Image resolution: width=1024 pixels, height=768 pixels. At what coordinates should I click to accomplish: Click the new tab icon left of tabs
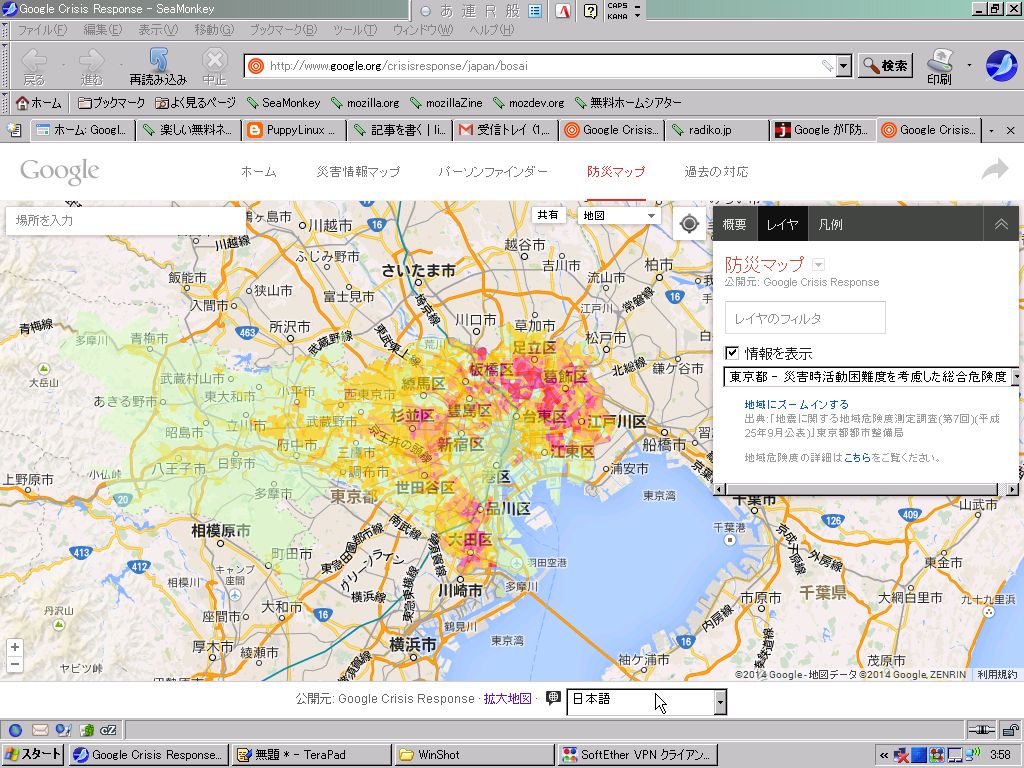pos(14,130)
